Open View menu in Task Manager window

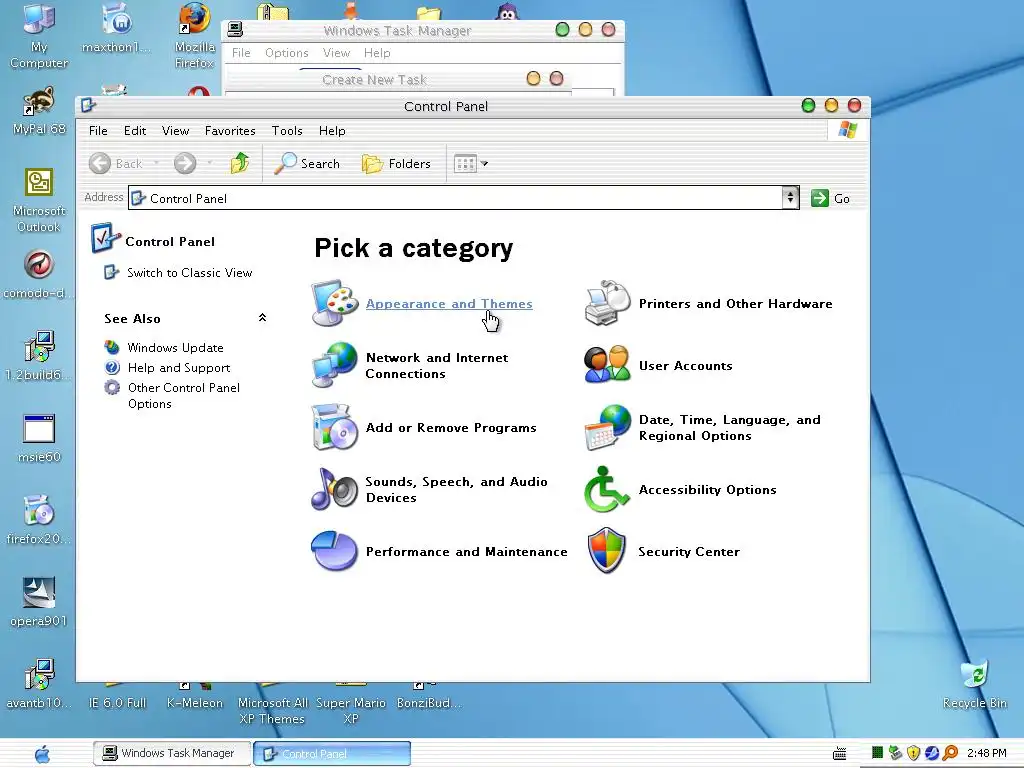[336, 53]
